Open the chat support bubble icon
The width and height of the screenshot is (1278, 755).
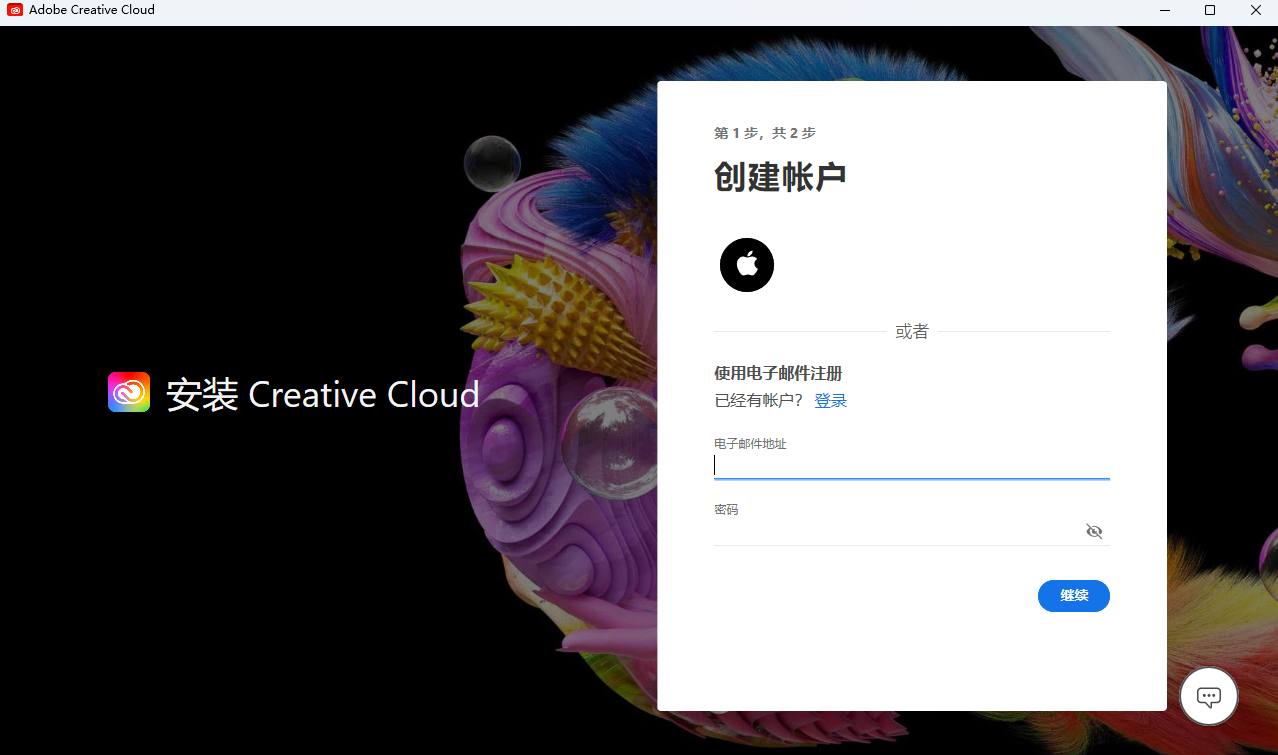click(x=1208, y=696)
